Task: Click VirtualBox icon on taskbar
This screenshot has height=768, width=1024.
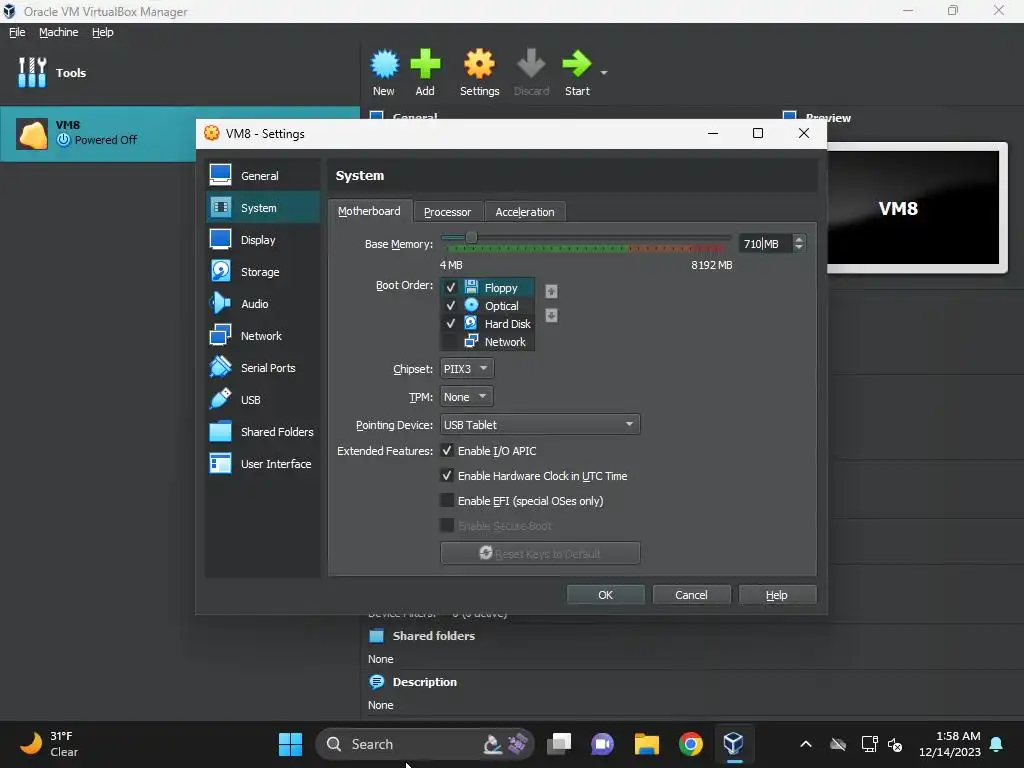Action: [x=734, y=744]
